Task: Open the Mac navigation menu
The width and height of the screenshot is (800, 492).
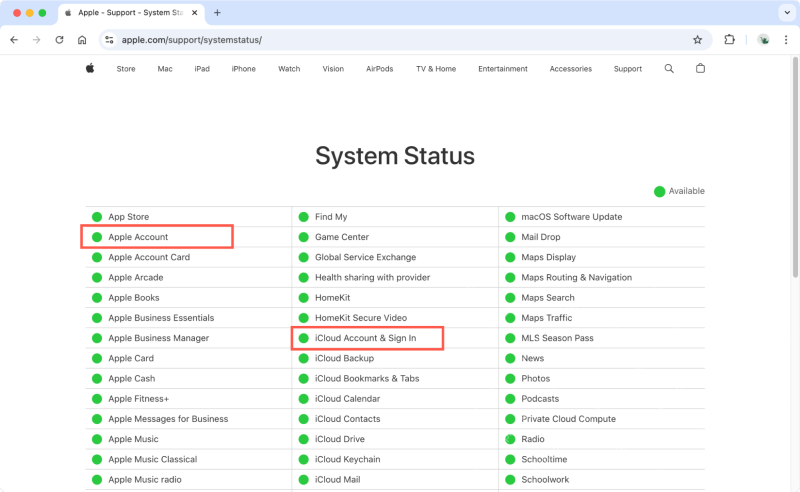Action: point(165,69)
